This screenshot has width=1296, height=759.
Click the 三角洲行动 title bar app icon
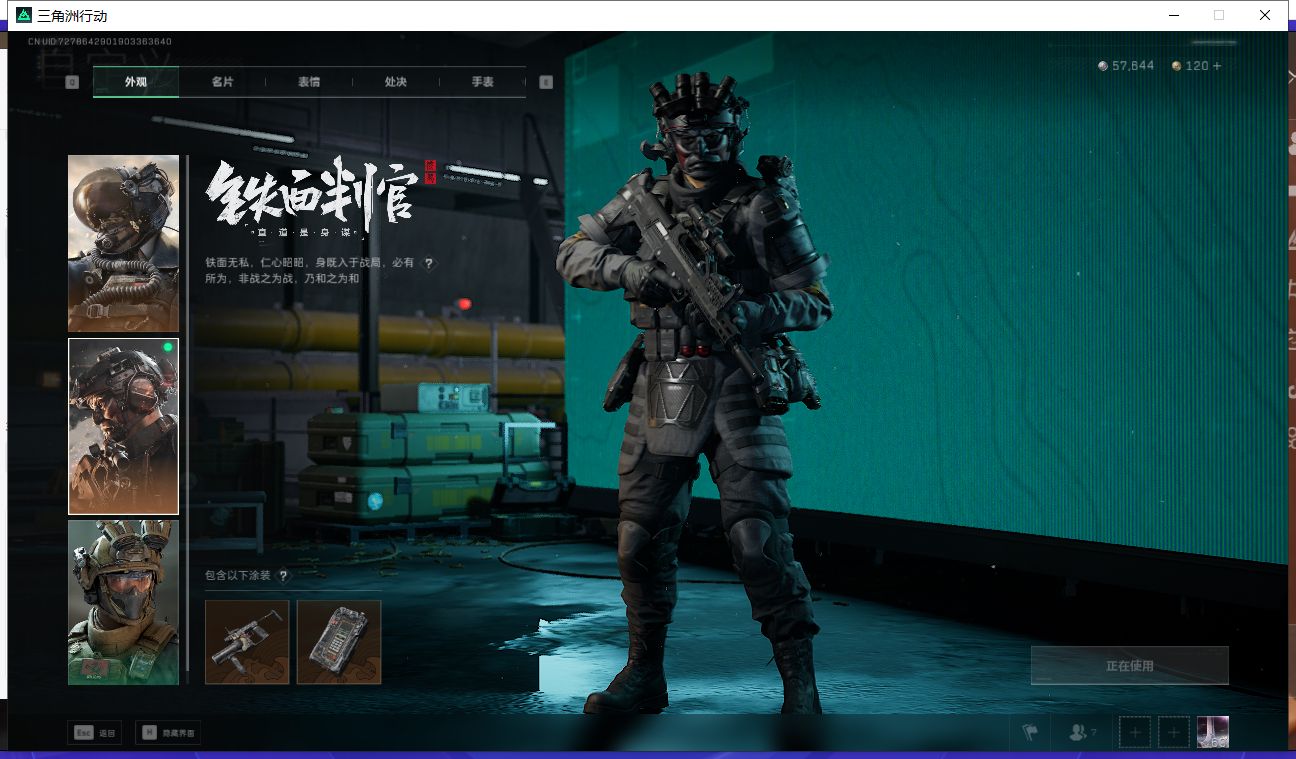[x=24, y=15]
